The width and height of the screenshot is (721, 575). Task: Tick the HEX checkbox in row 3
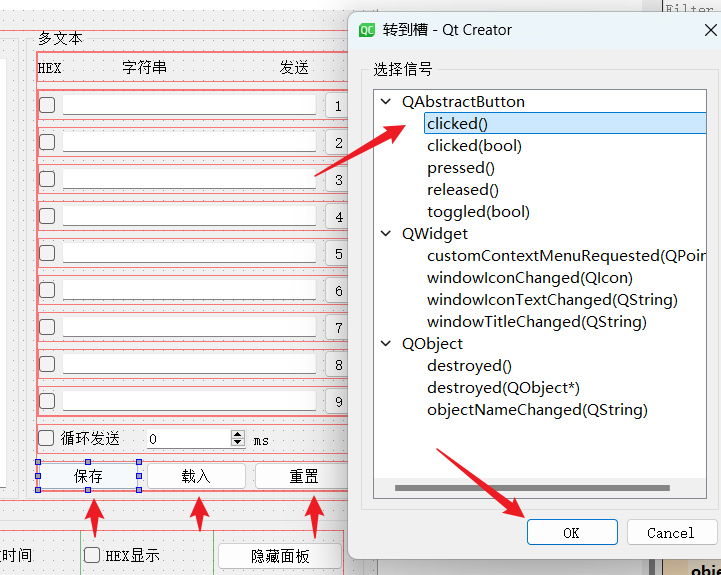tap(47, 179)
